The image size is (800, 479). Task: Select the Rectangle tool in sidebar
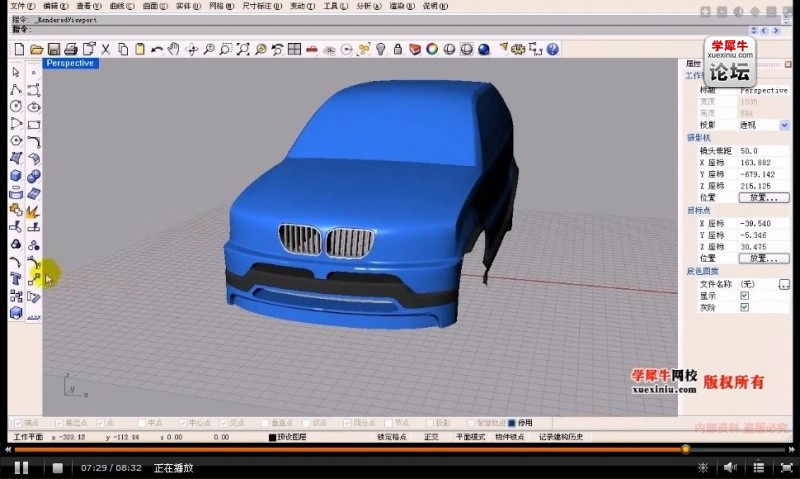click(34, 124)
